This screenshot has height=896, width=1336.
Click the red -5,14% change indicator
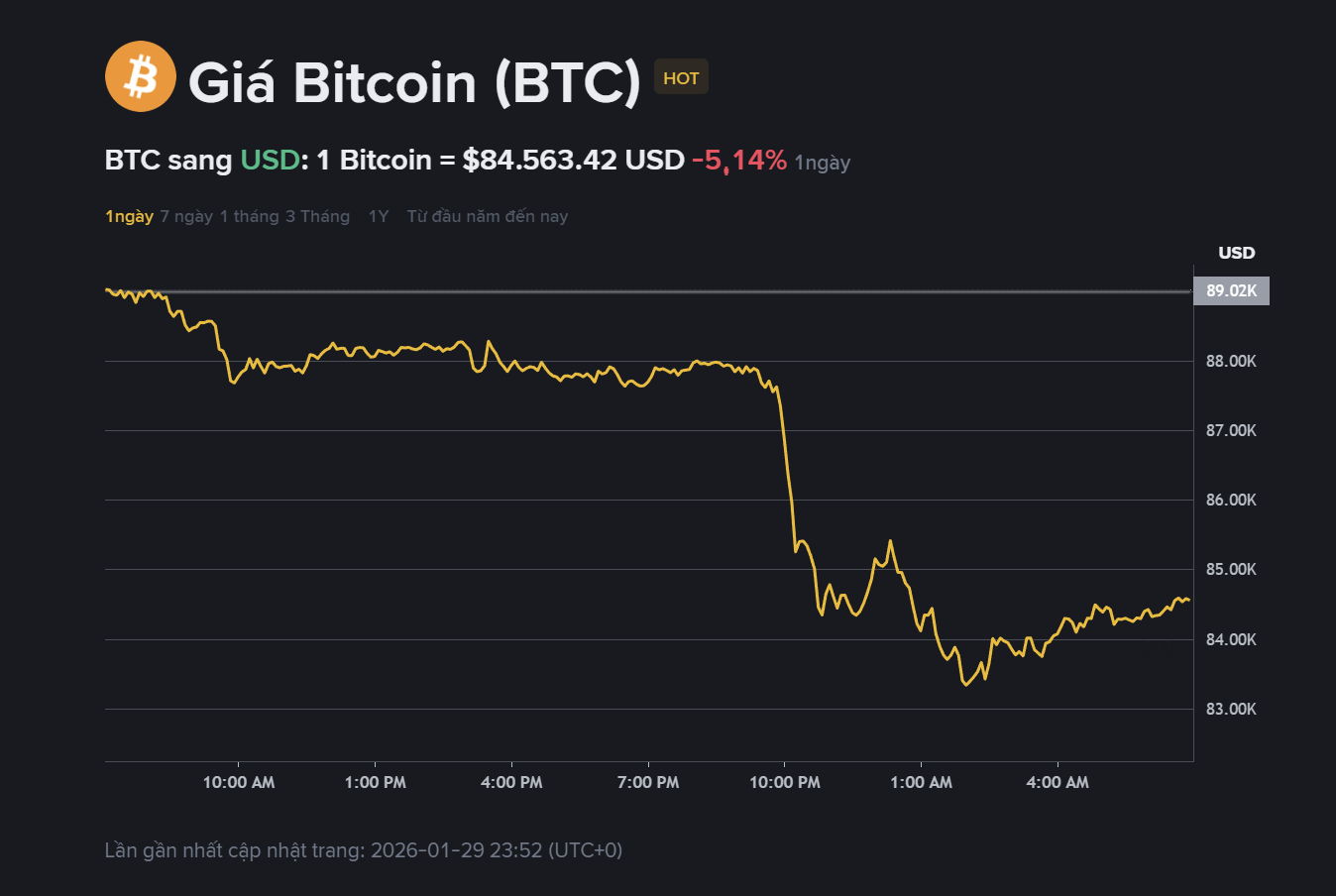pos(739,160)
